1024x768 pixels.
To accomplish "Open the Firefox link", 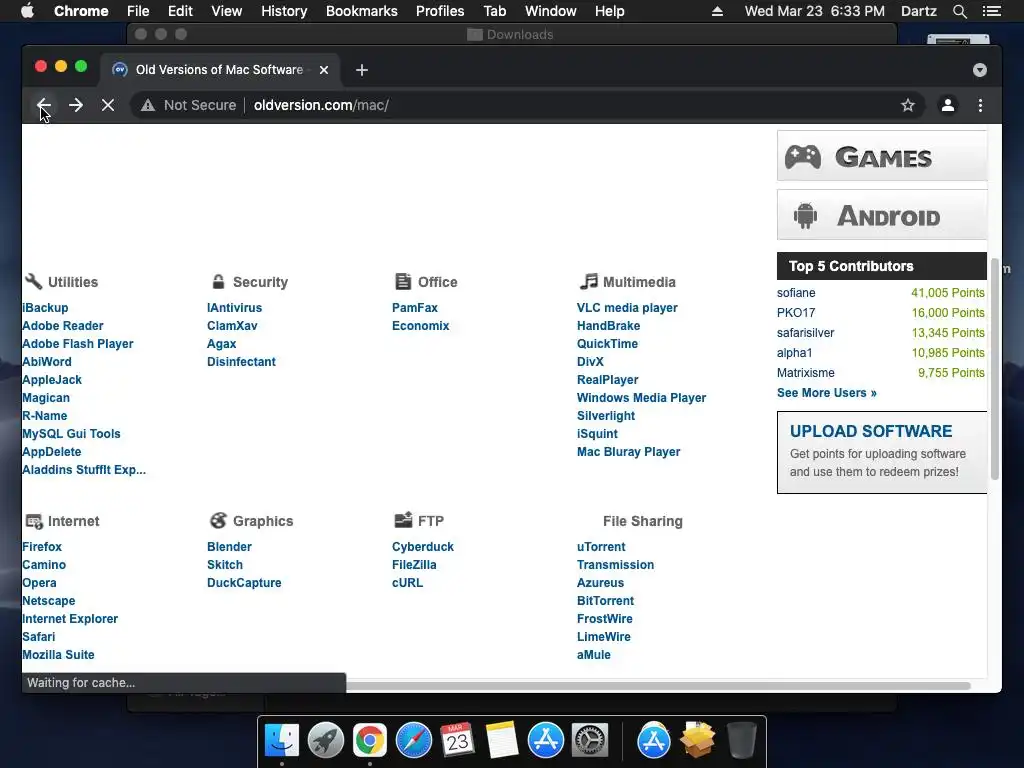I will pyautogui.click(x=42, y=547).
